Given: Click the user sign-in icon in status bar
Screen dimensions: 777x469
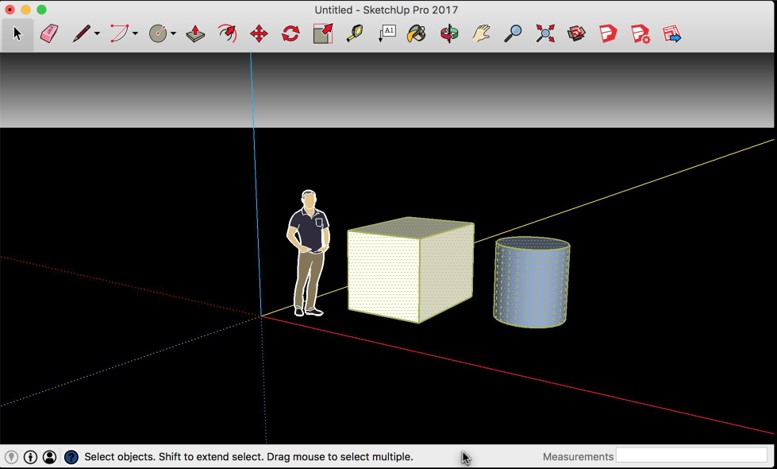Looking at the screenshot, I should click(x=50, y=457).
